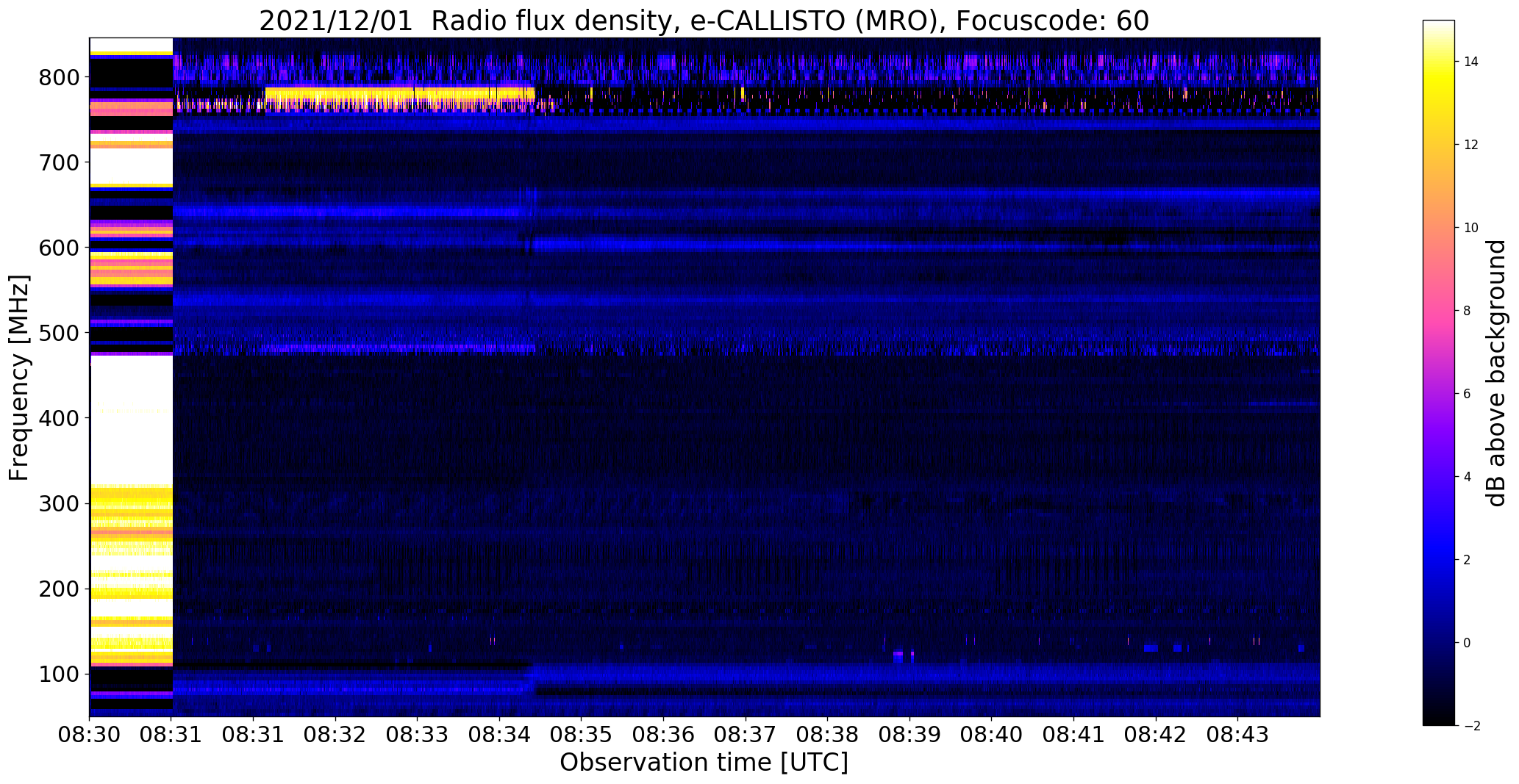The width and height of the screenshot is (1519, 784).
Task: Click the 08:43 time tick label
Action: (x=1237, y=736)
